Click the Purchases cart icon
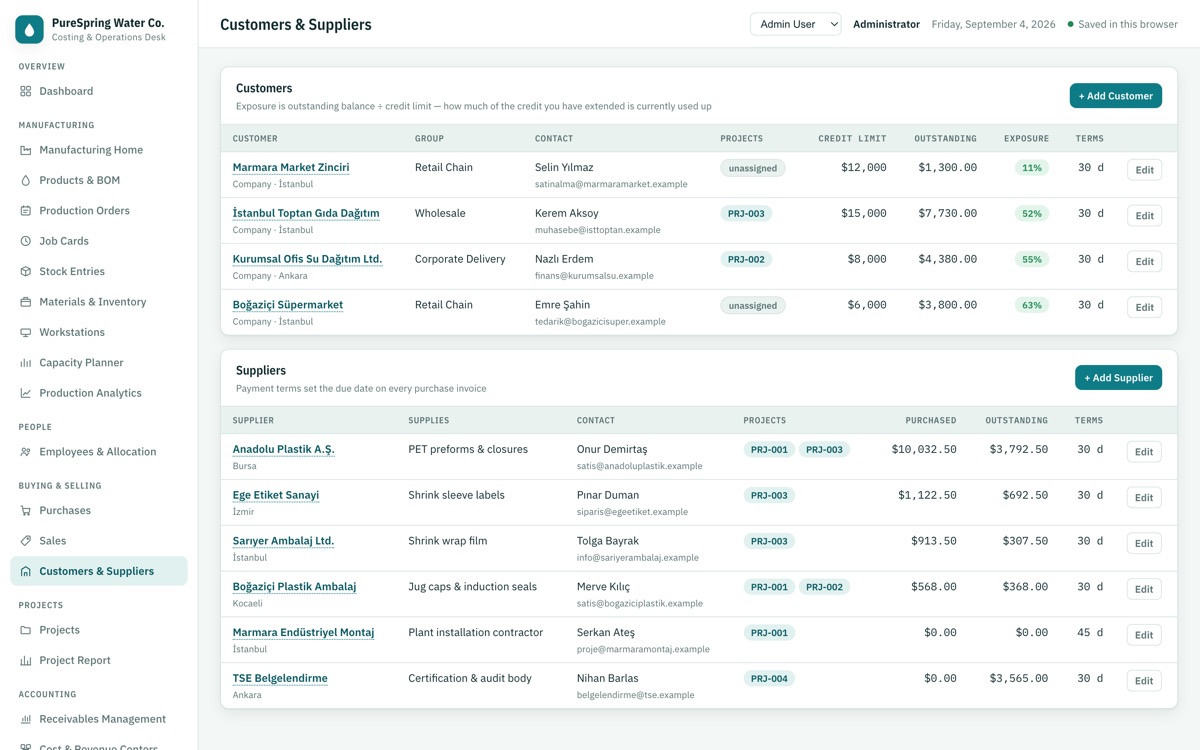 [x=26, y=510]
